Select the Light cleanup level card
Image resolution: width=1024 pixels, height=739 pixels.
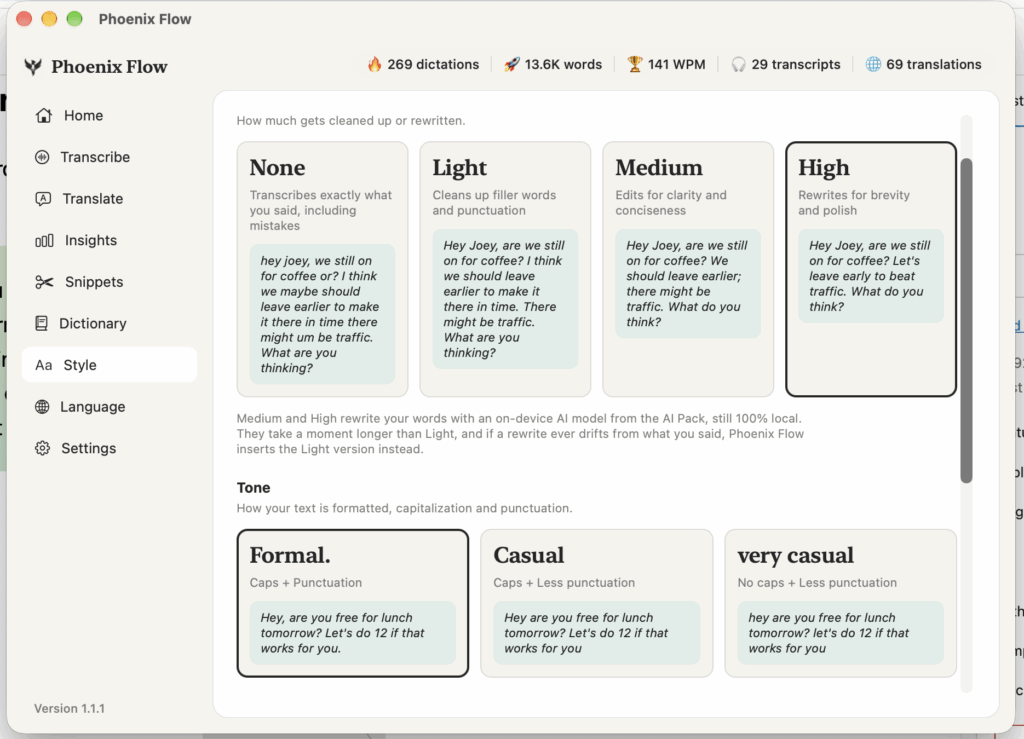[x=505, y=269]
